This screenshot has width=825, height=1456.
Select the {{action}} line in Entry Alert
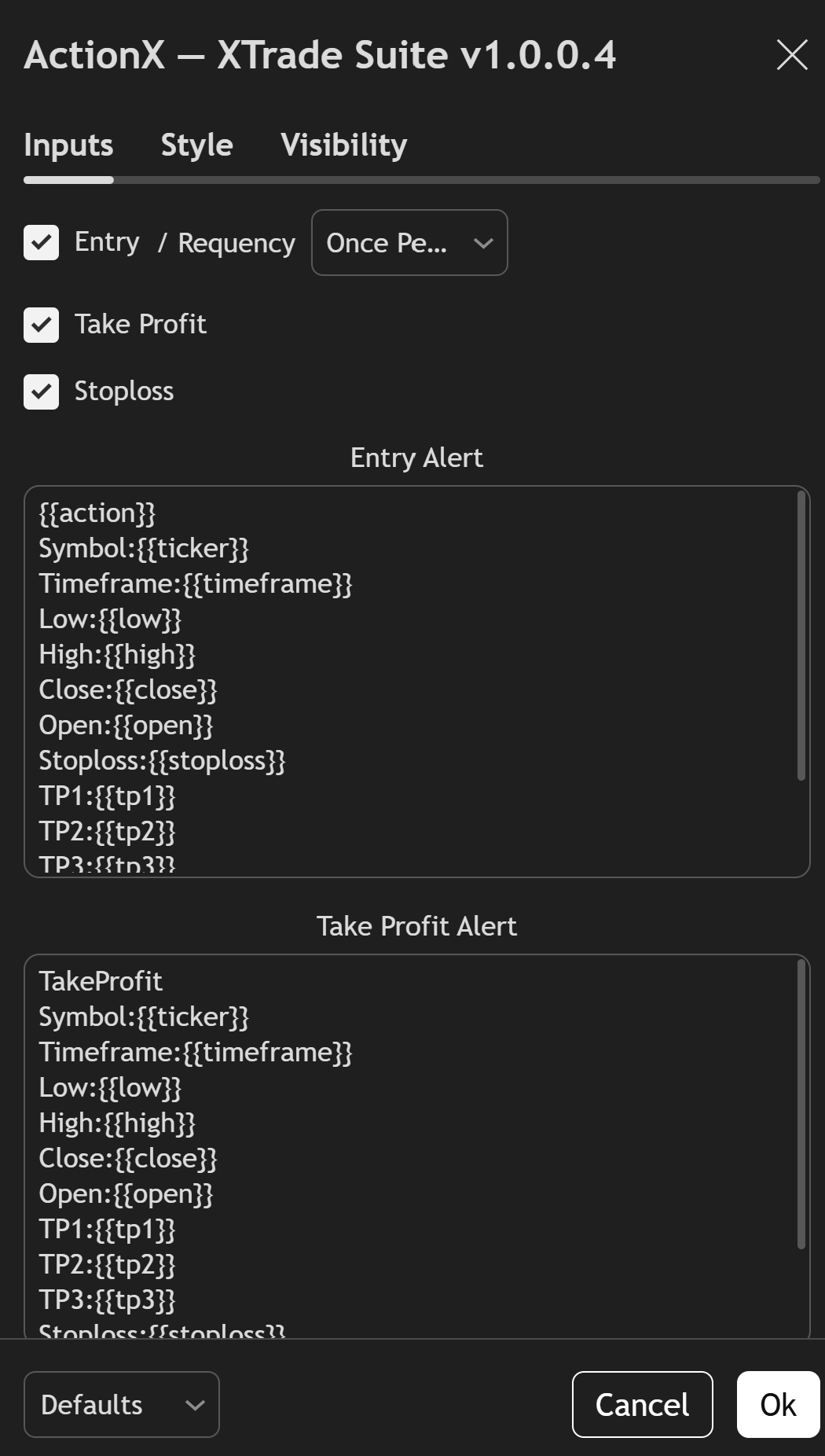97,513
